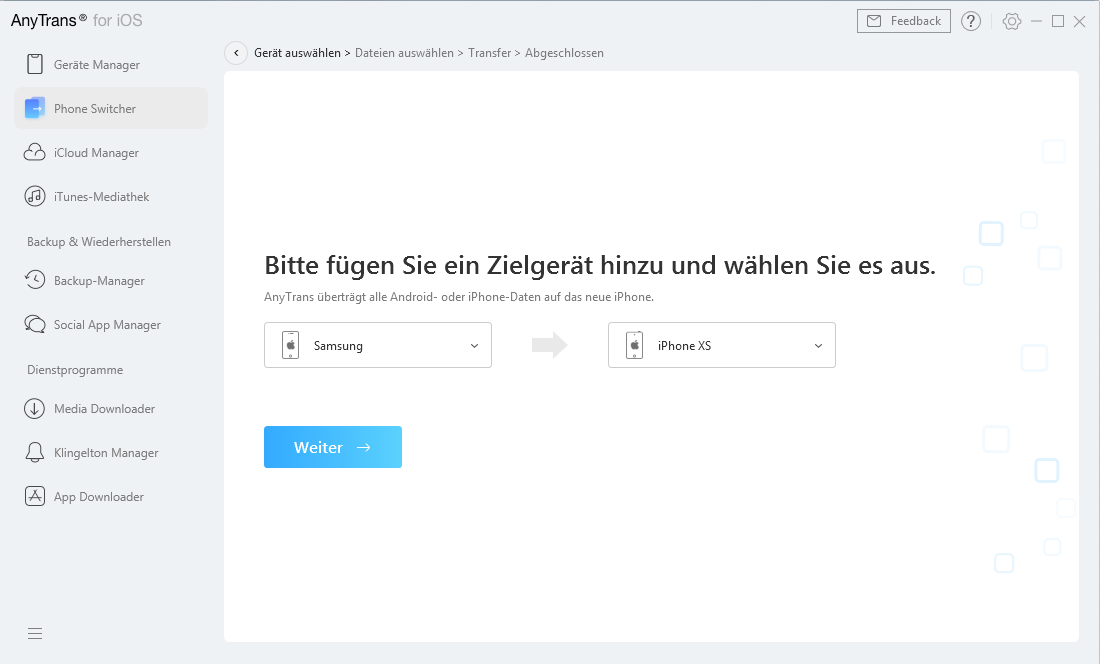Open Geräte Manager device icon
The width and height of the screenshot is (1100, 664).
point(34,64)
